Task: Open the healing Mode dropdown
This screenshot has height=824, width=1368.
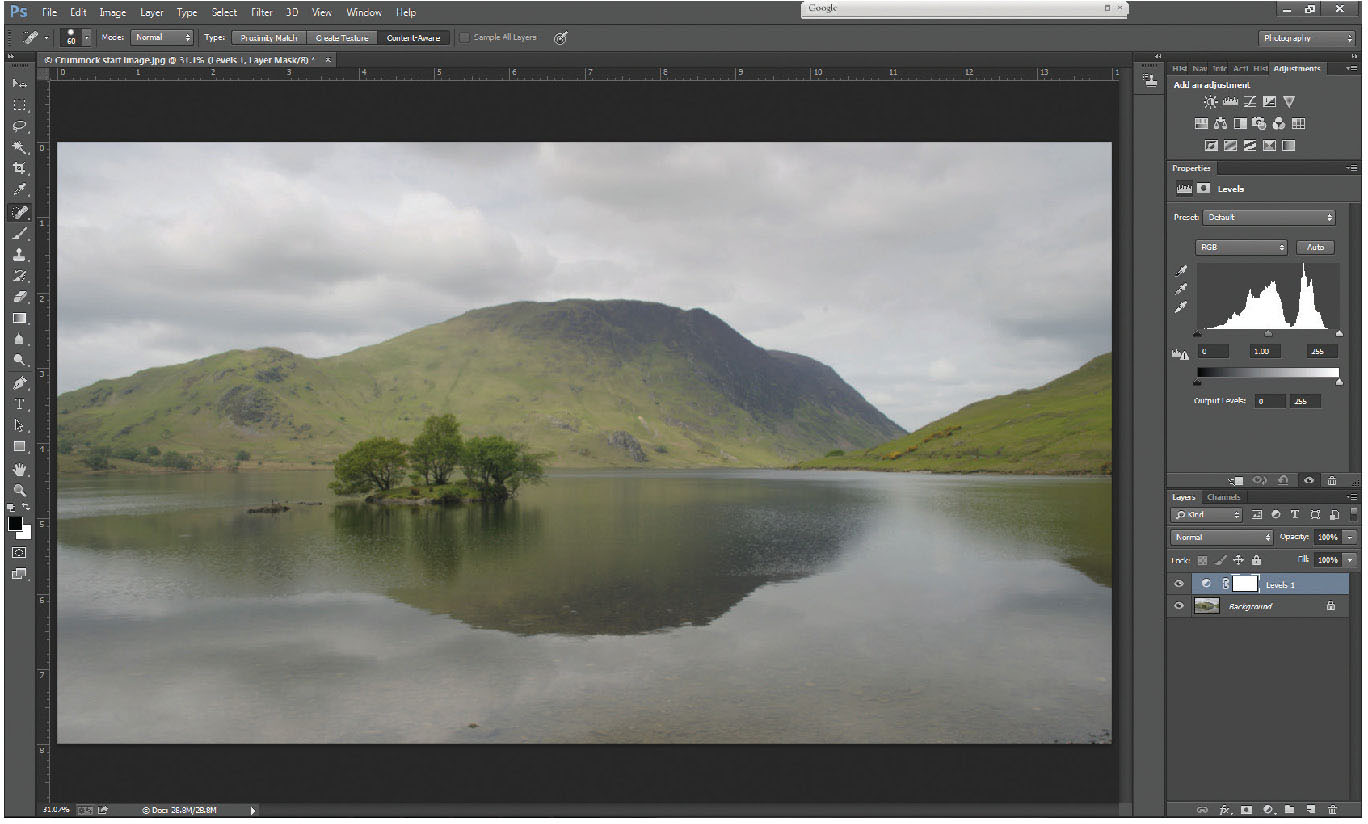Action: coord(162,38)
